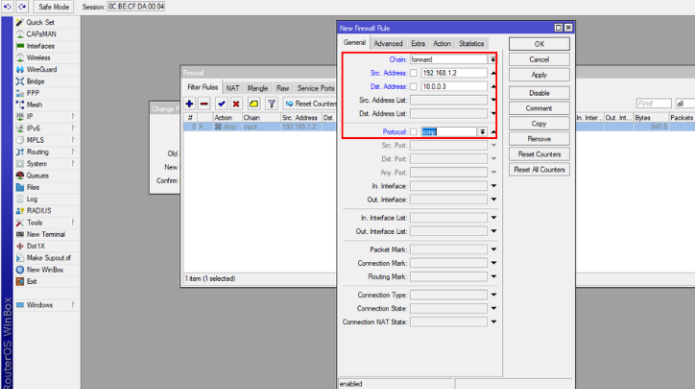The width and height of the screenshot is (695, 389).
Task: Open the Log viewer
Action: click(x=32, y=199)
